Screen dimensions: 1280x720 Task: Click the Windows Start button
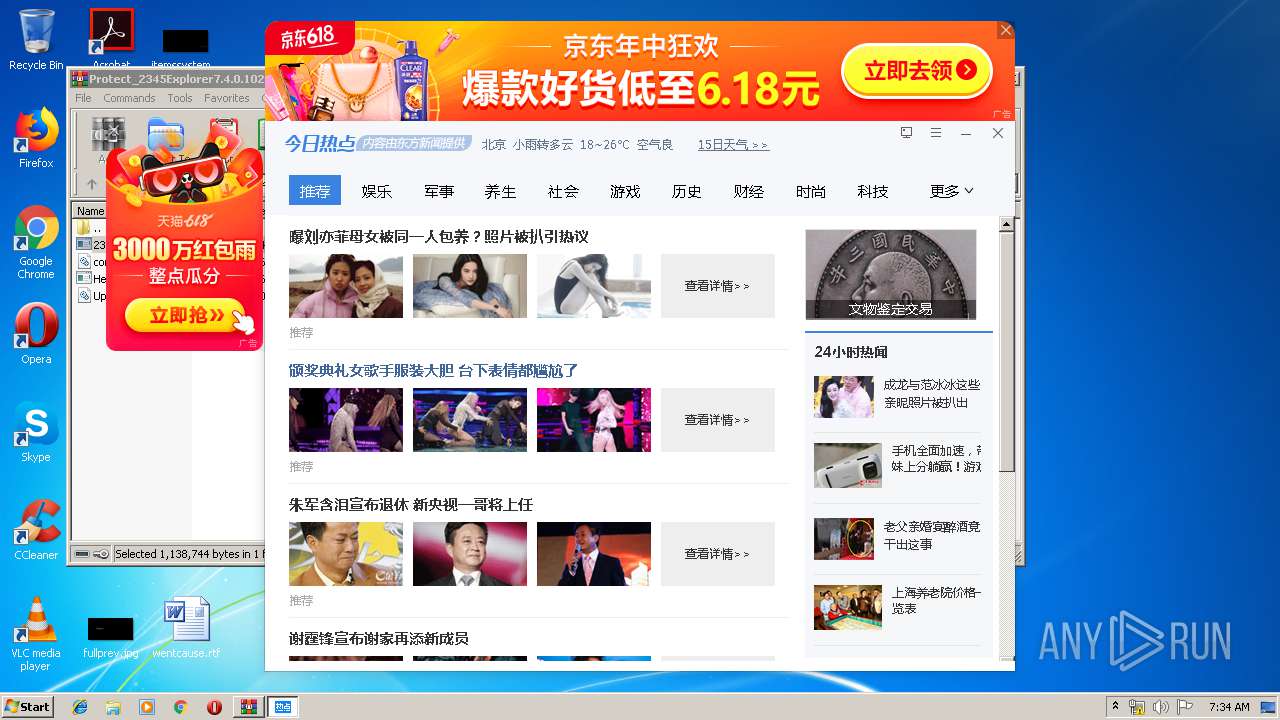point(27,706)
